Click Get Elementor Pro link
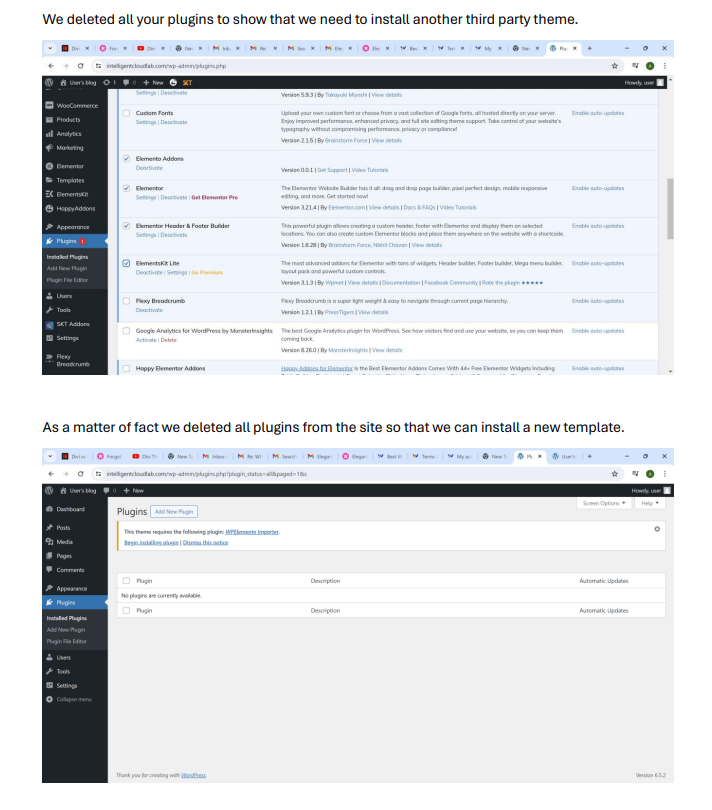This screenshot has height=810, width=712. click(x=214, y=197)
